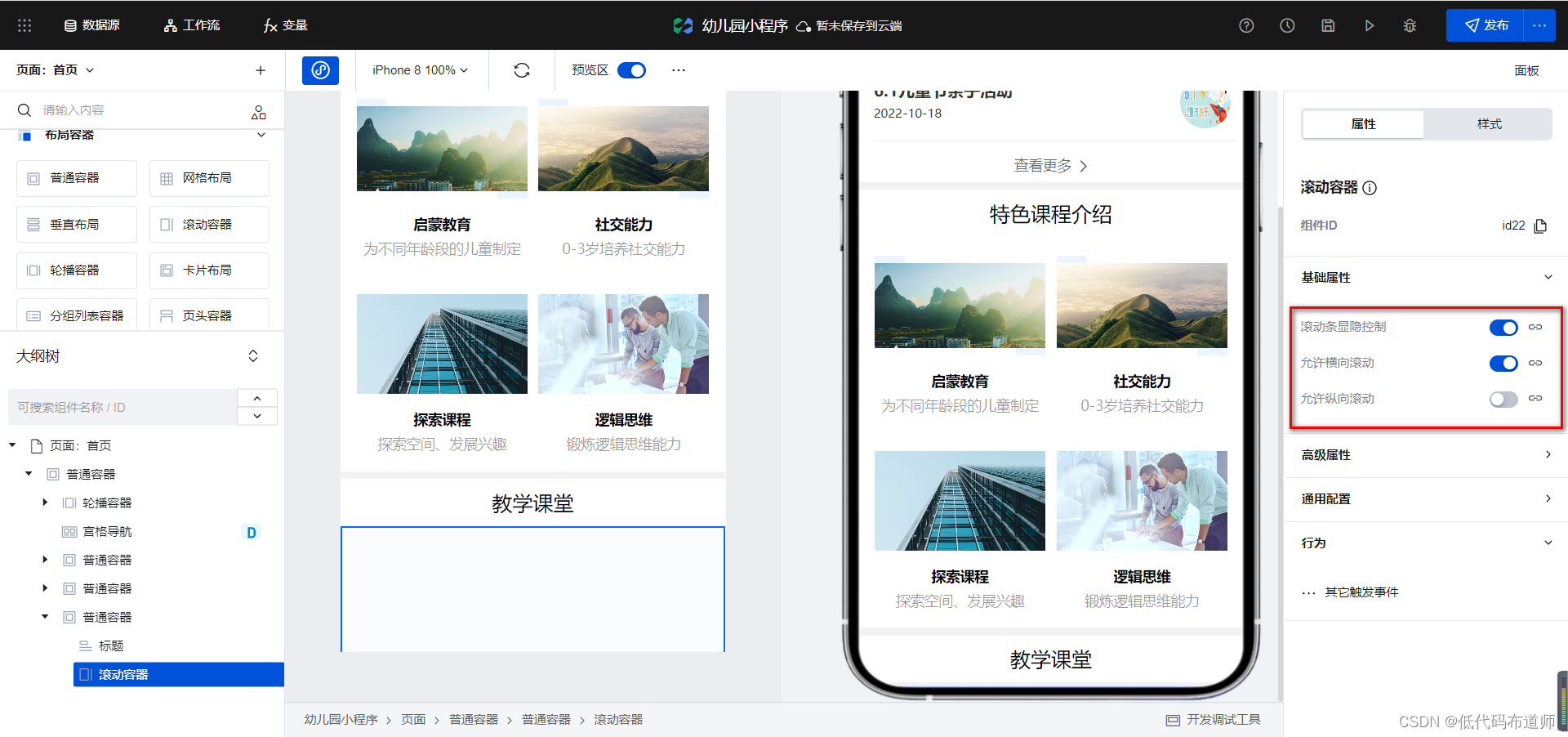Open the 变量 variables menu

pyautogui.click(x=286, y=25)
